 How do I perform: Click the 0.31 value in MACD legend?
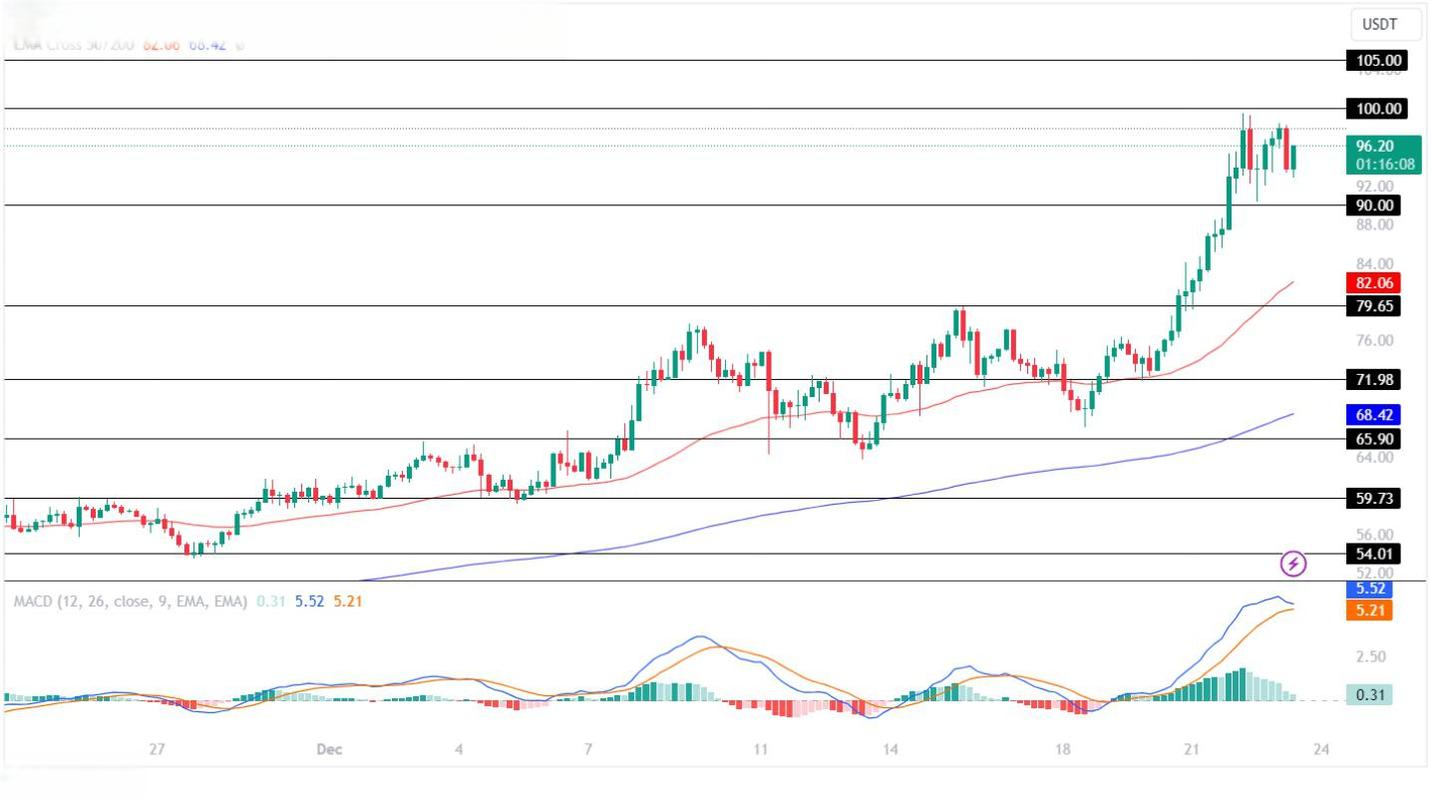click(270, 602)
